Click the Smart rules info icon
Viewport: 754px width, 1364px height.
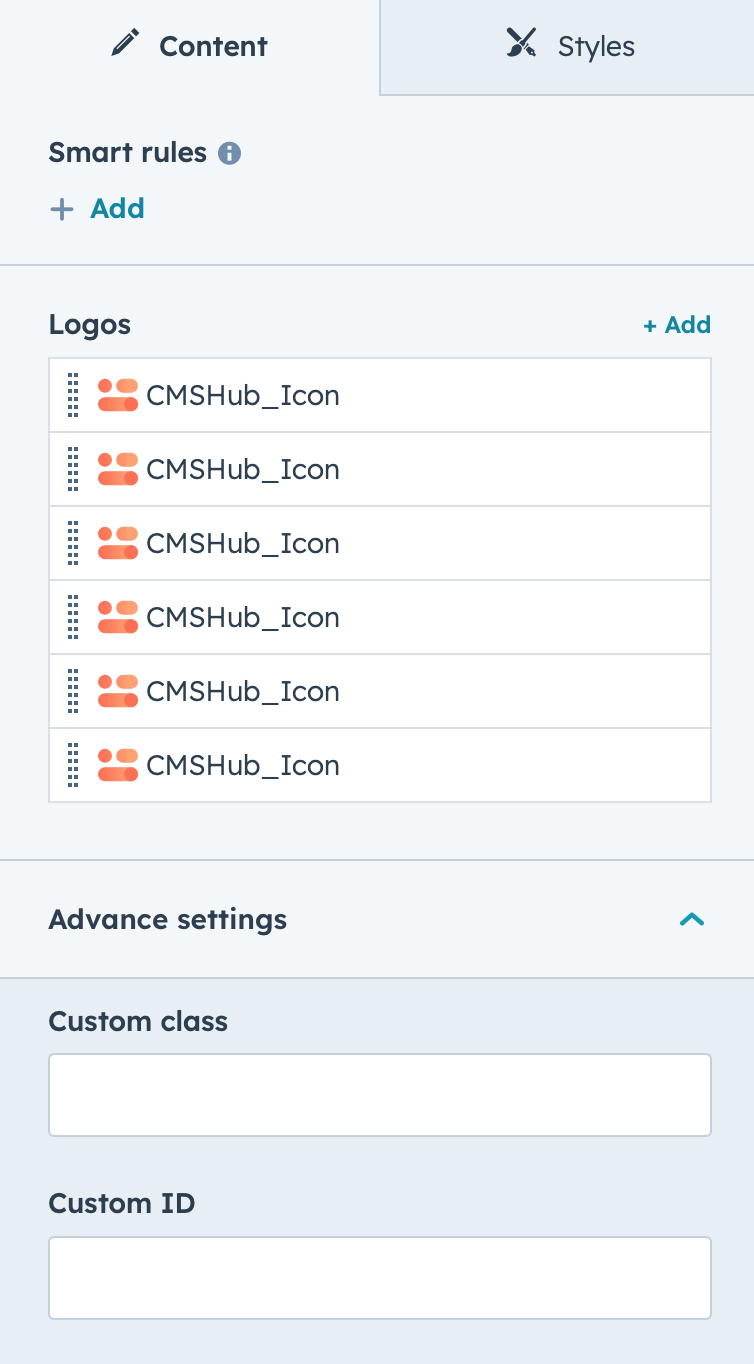[x=230, y=154]
